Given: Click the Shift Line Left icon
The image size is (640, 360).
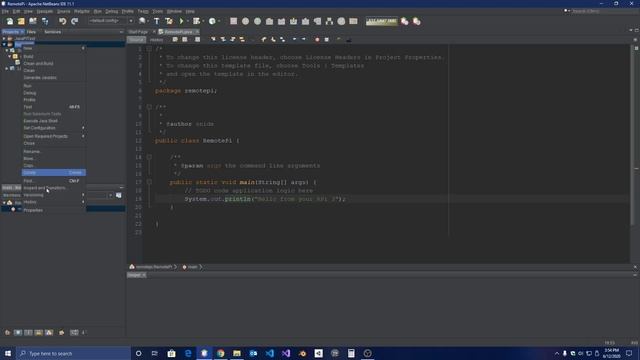Looking at the screenshot, I should pyautogui.click(x=294, y=40).
